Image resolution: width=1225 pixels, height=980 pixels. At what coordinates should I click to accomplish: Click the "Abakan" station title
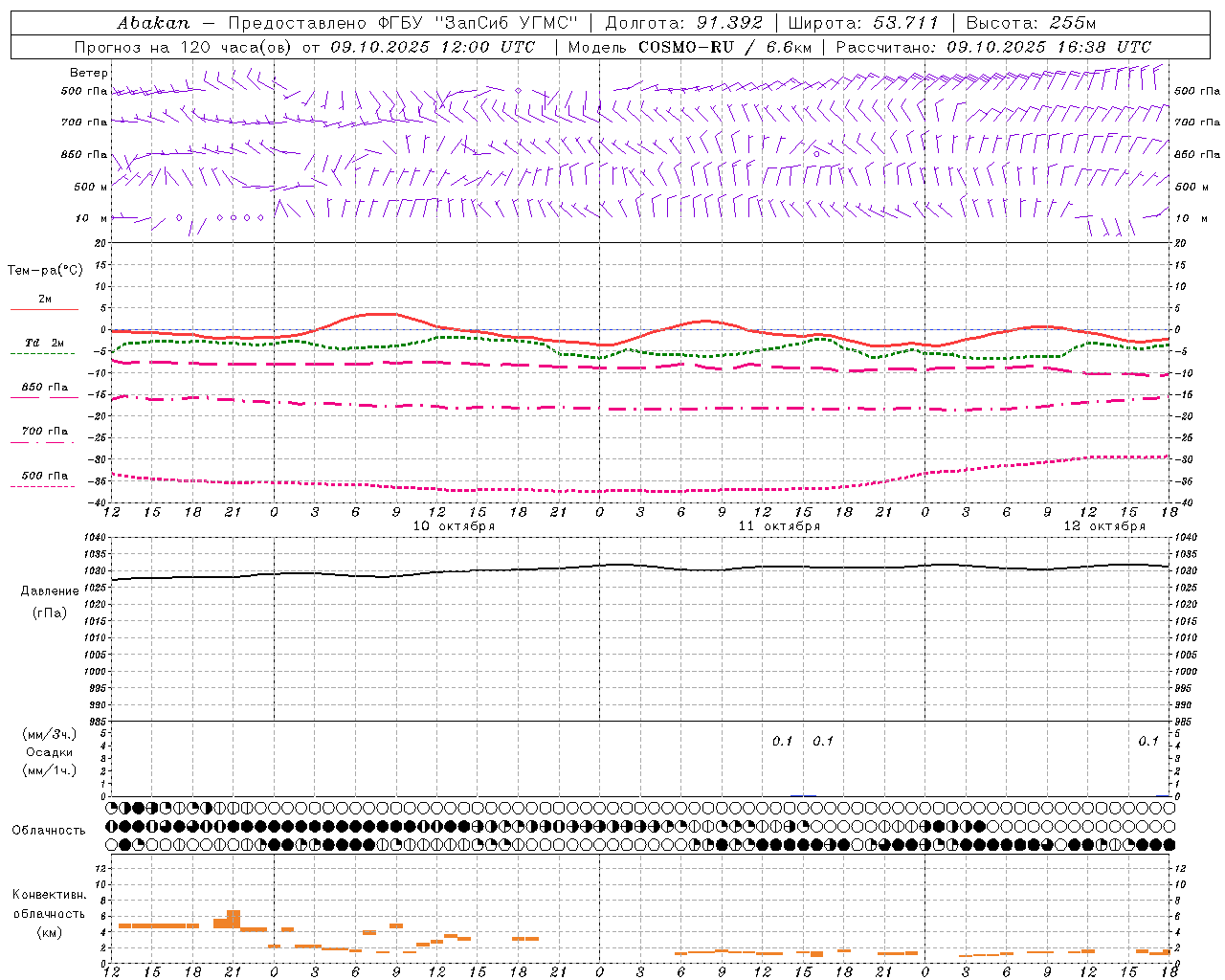coord(153,23)
